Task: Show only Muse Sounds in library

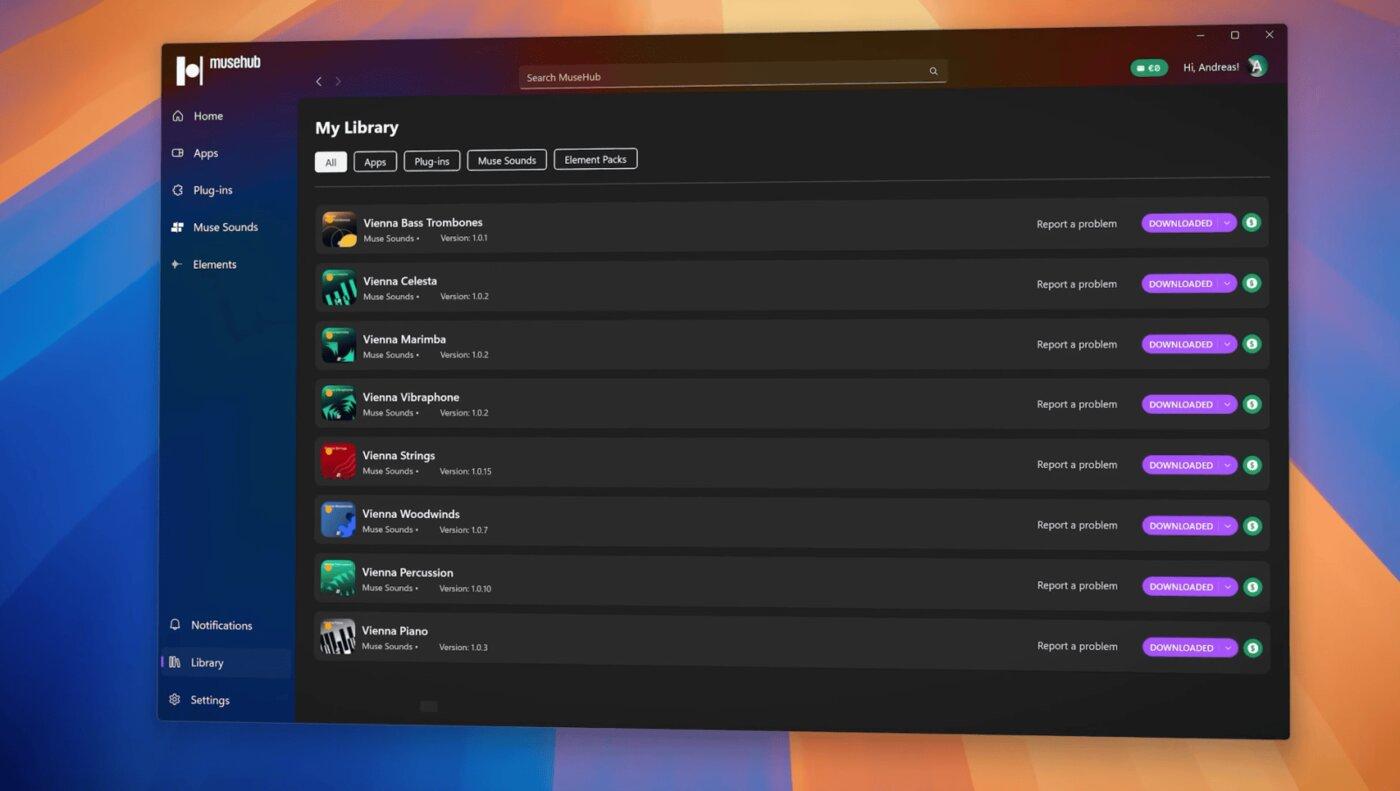Action: point(507,160)
